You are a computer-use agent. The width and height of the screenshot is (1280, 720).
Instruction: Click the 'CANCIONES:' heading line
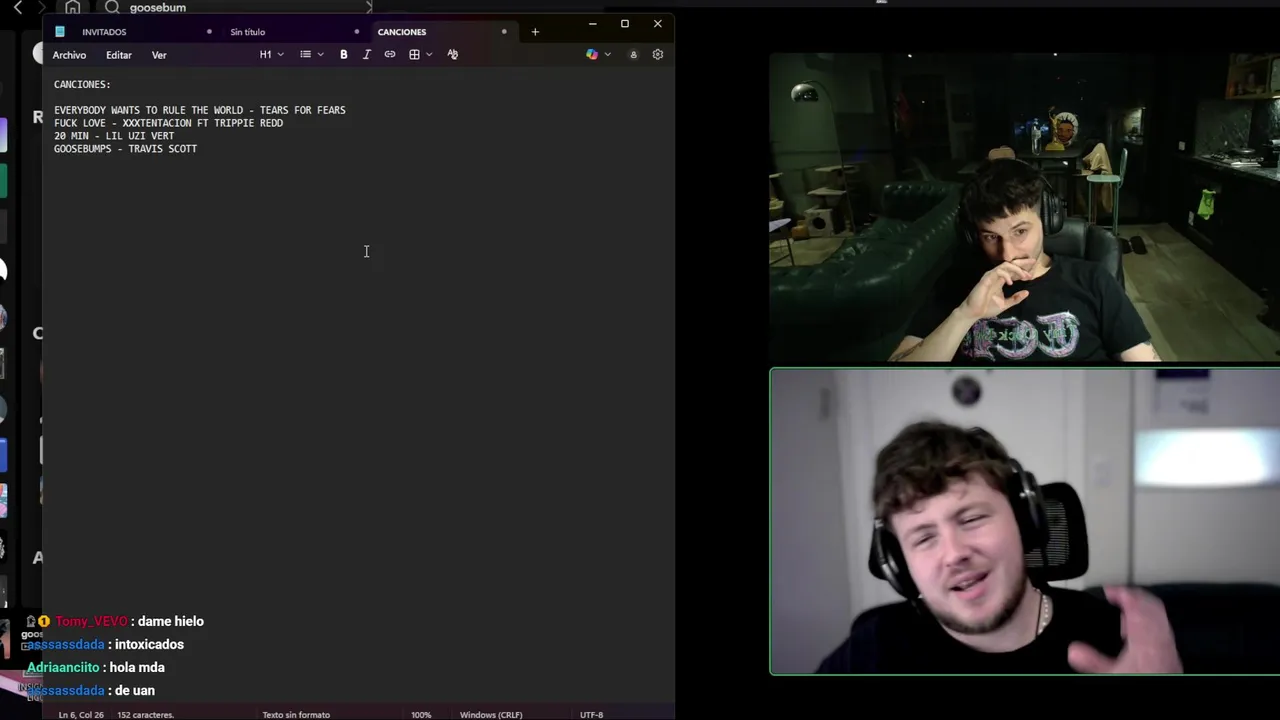click(82, 85)
